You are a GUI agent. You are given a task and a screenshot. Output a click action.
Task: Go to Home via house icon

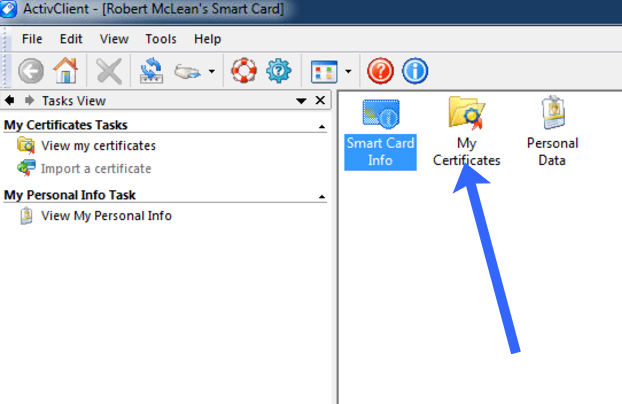66,71
